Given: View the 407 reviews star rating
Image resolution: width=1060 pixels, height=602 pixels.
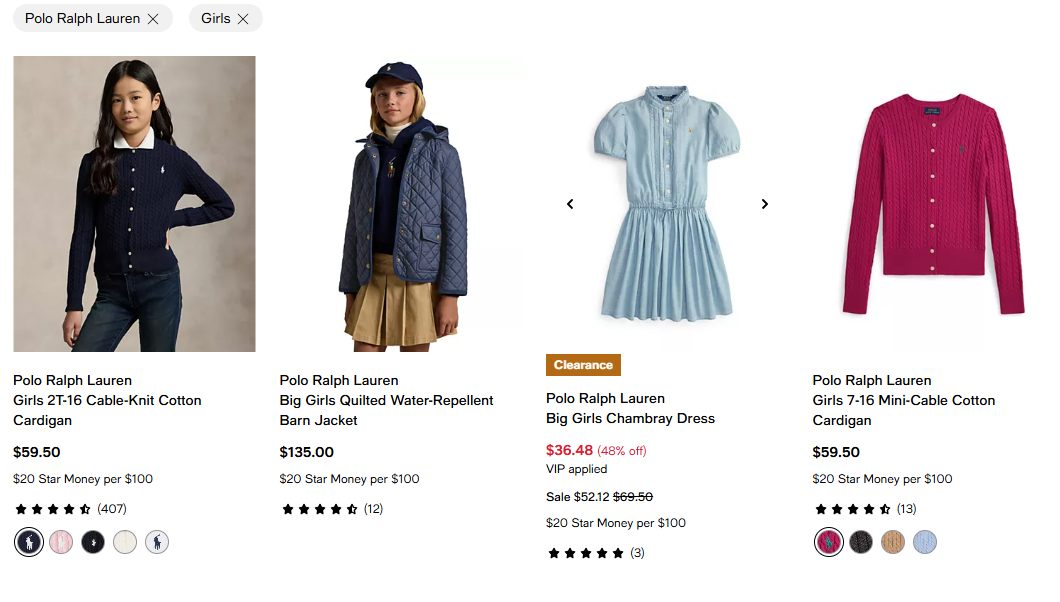Looking at the screenshot, I should pyautogui.click(x=70, y=509).
